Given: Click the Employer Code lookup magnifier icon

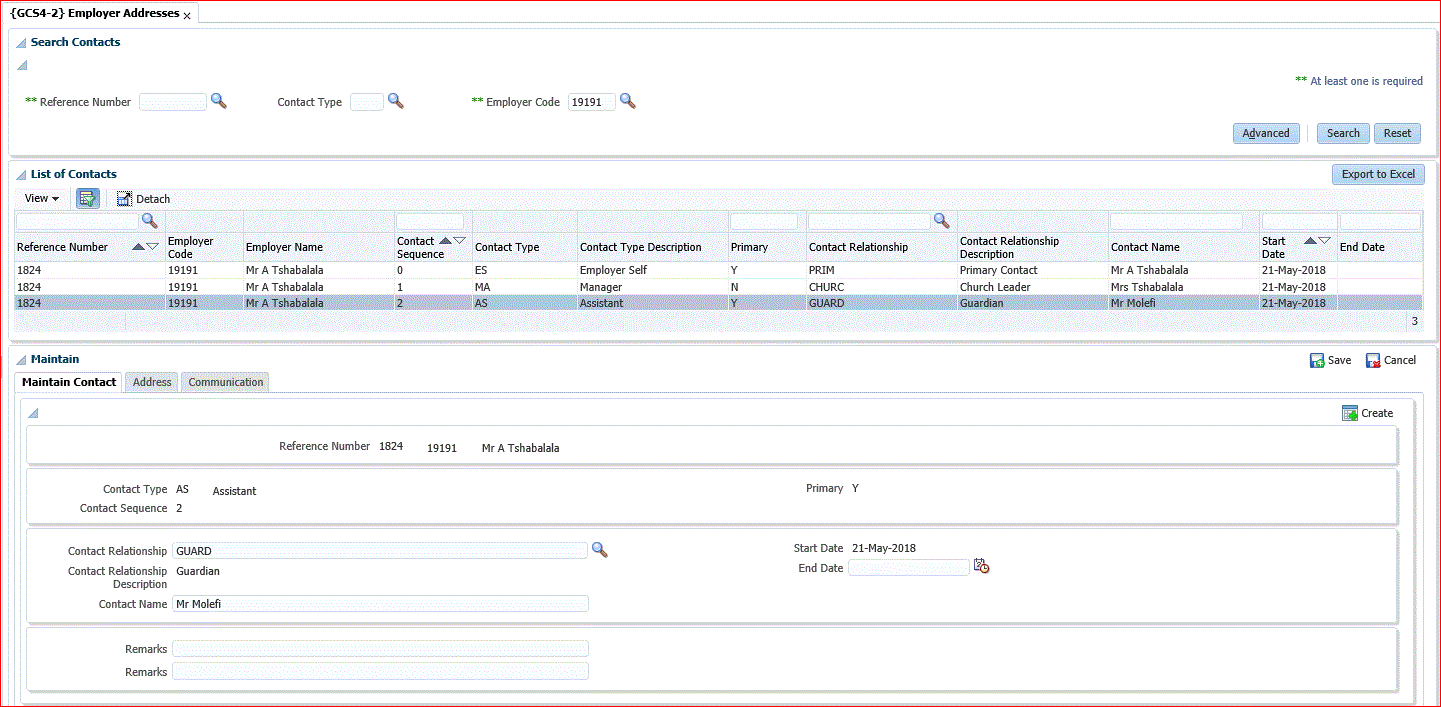Looking at the screenshot, I should [627, 101].
